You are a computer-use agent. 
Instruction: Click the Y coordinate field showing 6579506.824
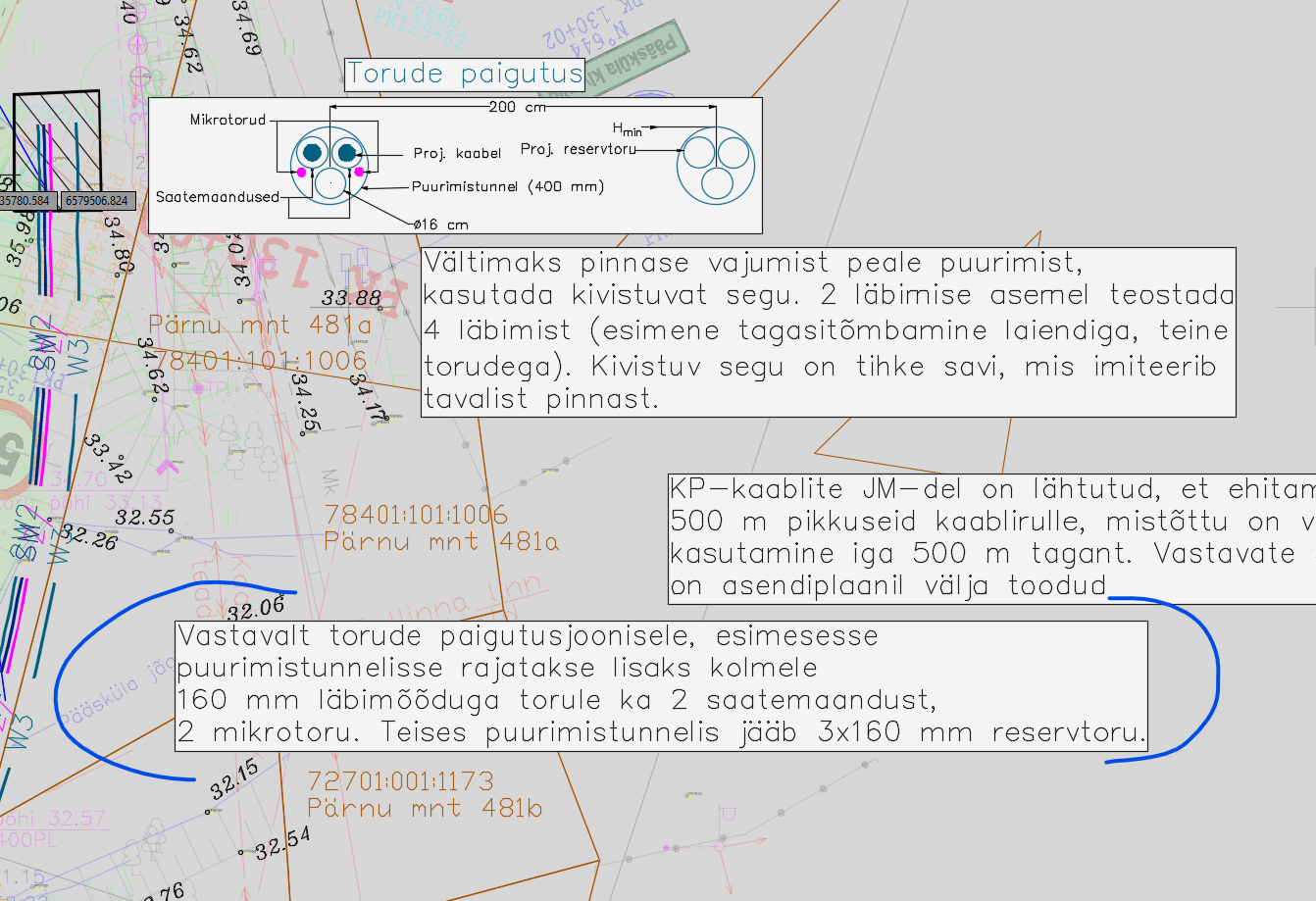97,201
